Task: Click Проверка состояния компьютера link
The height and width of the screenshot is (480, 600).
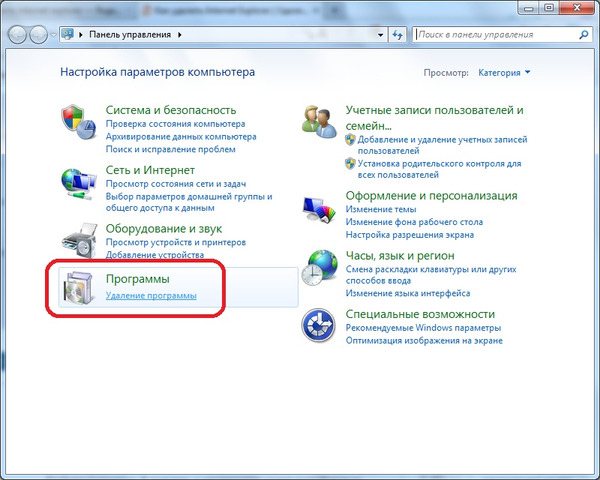Action: pos(175,124)
